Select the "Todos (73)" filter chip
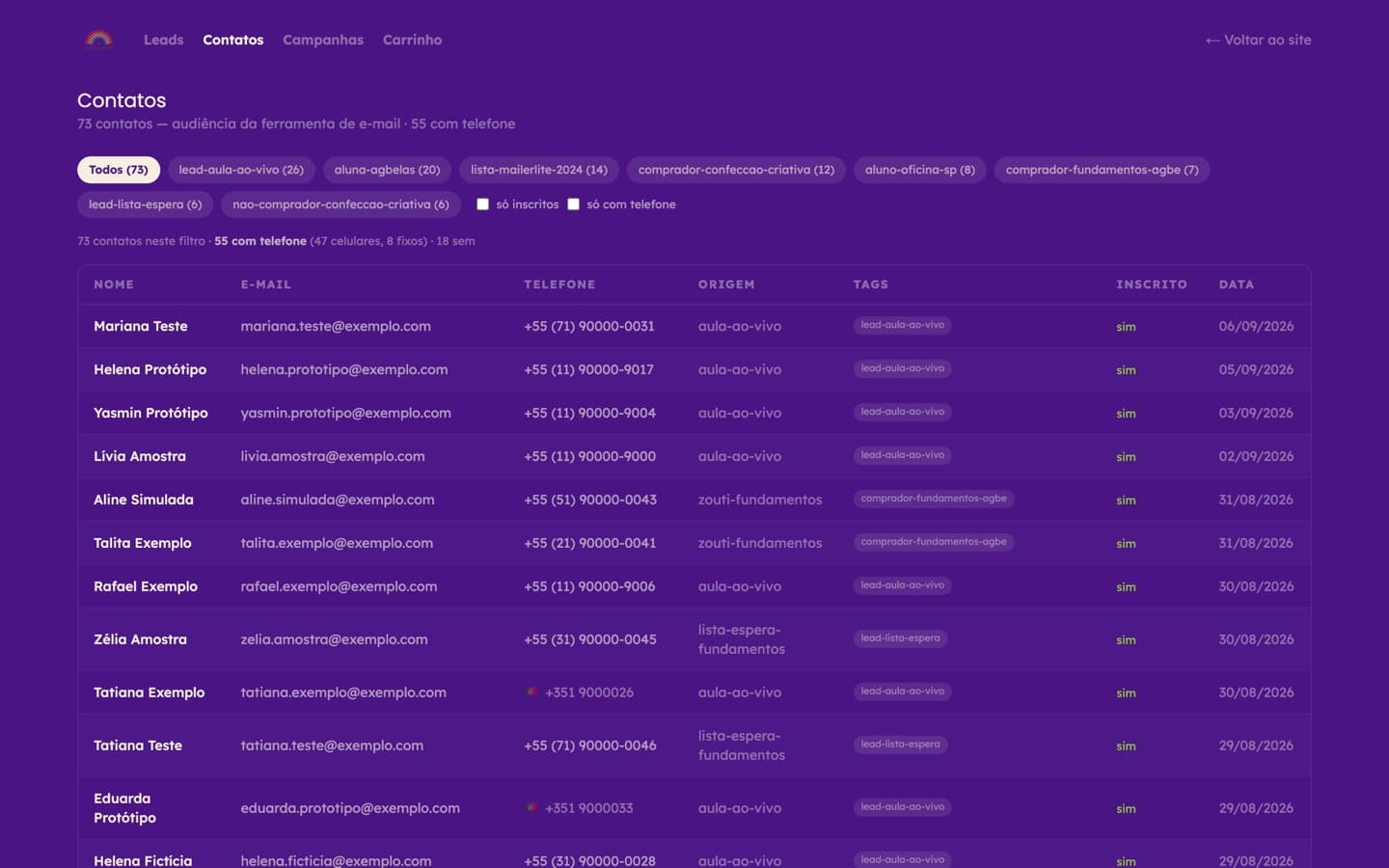 (x=119, y=170)
